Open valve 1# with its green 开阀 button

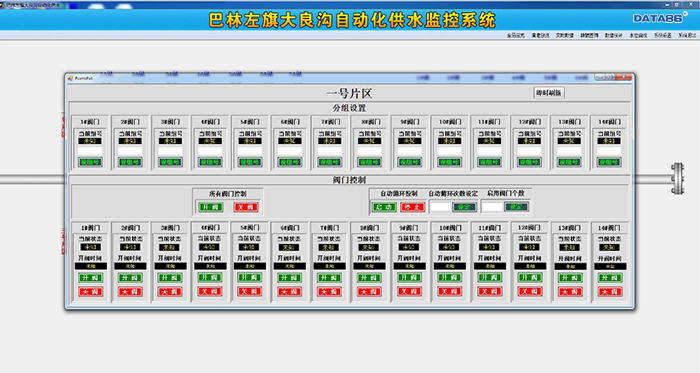pos(90,278)
